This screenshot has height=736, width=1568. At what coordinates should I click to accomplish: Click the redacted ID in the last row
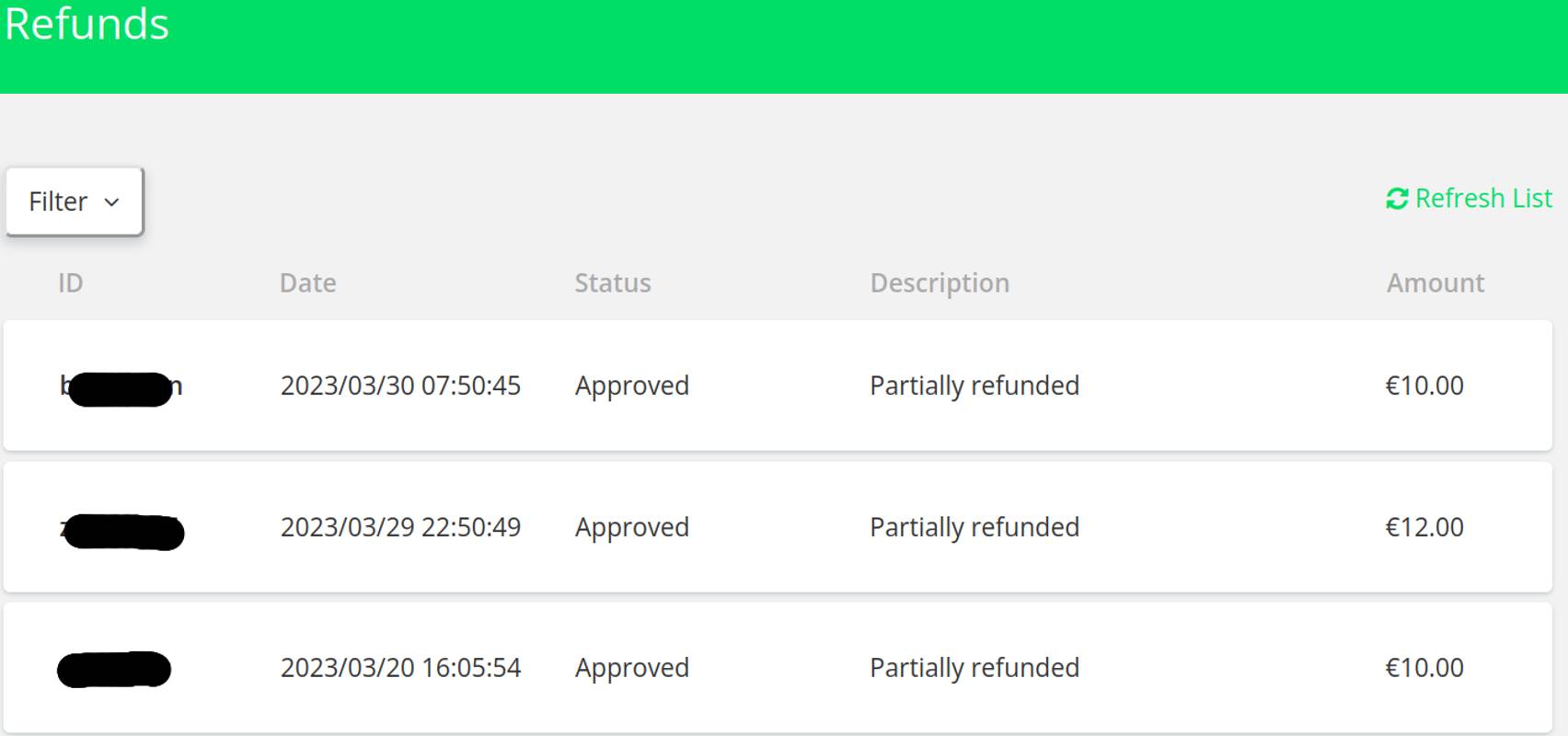point(115,668)
